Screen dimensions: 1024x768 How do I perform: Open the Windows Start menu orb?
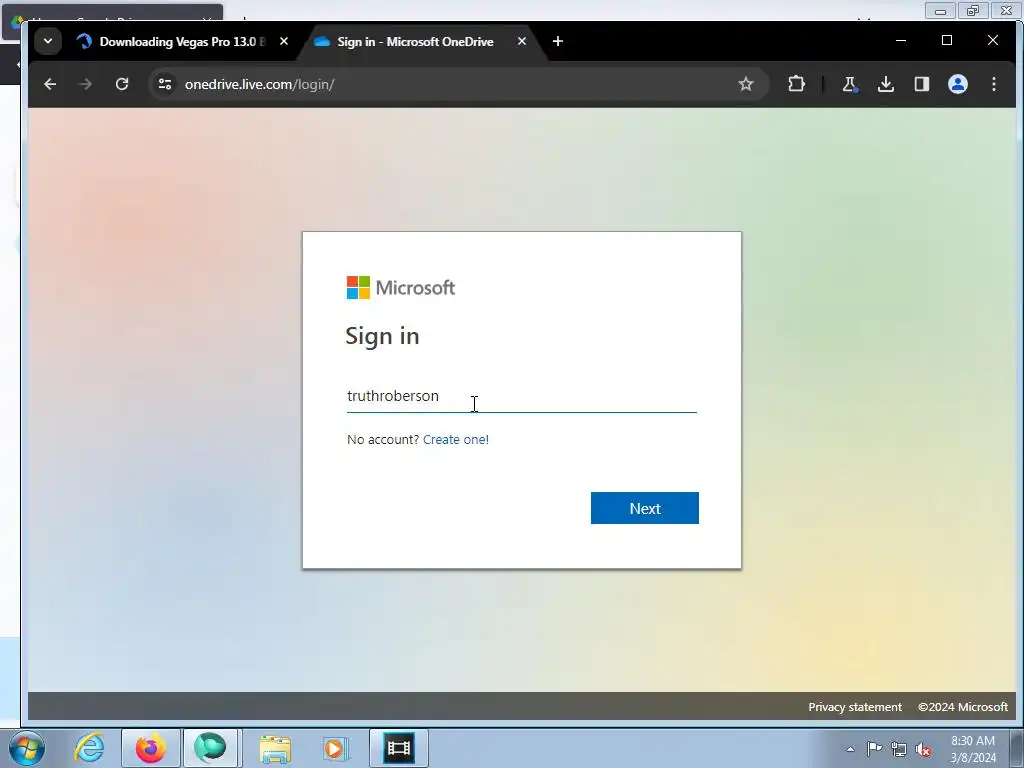(x=27, y=748)
